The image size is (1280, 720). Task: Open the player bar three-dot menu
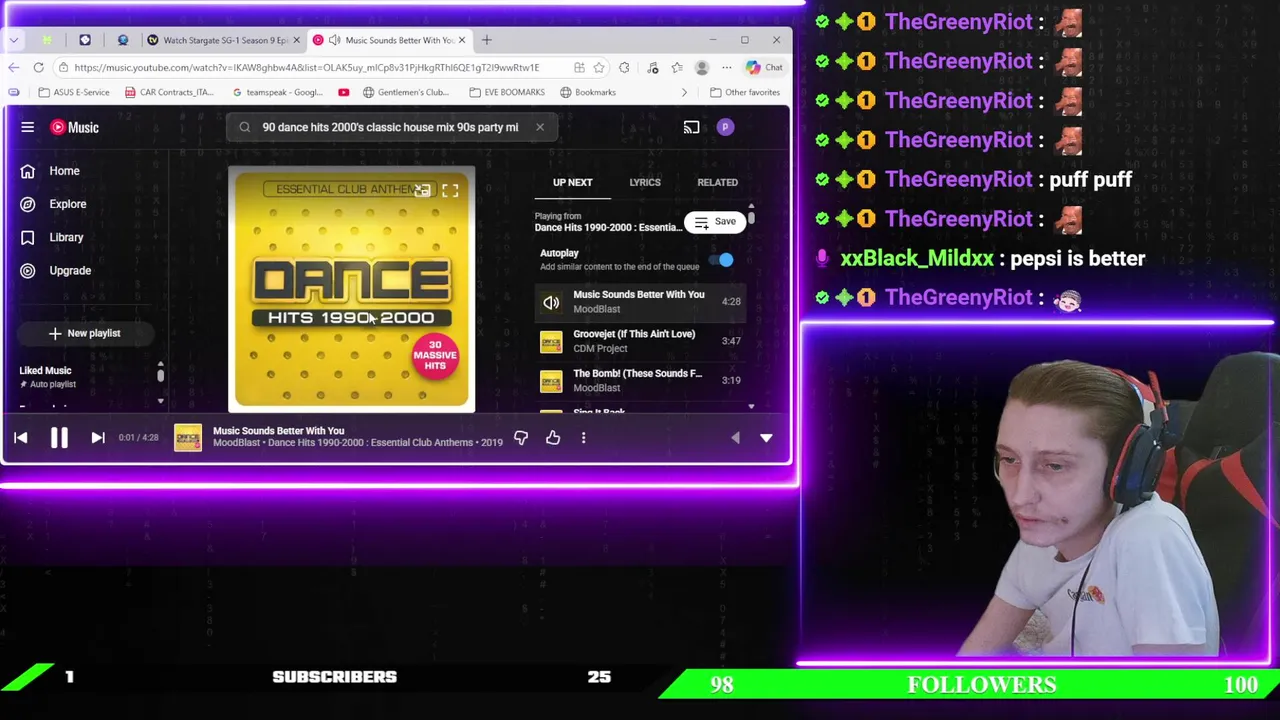point(583,438)
